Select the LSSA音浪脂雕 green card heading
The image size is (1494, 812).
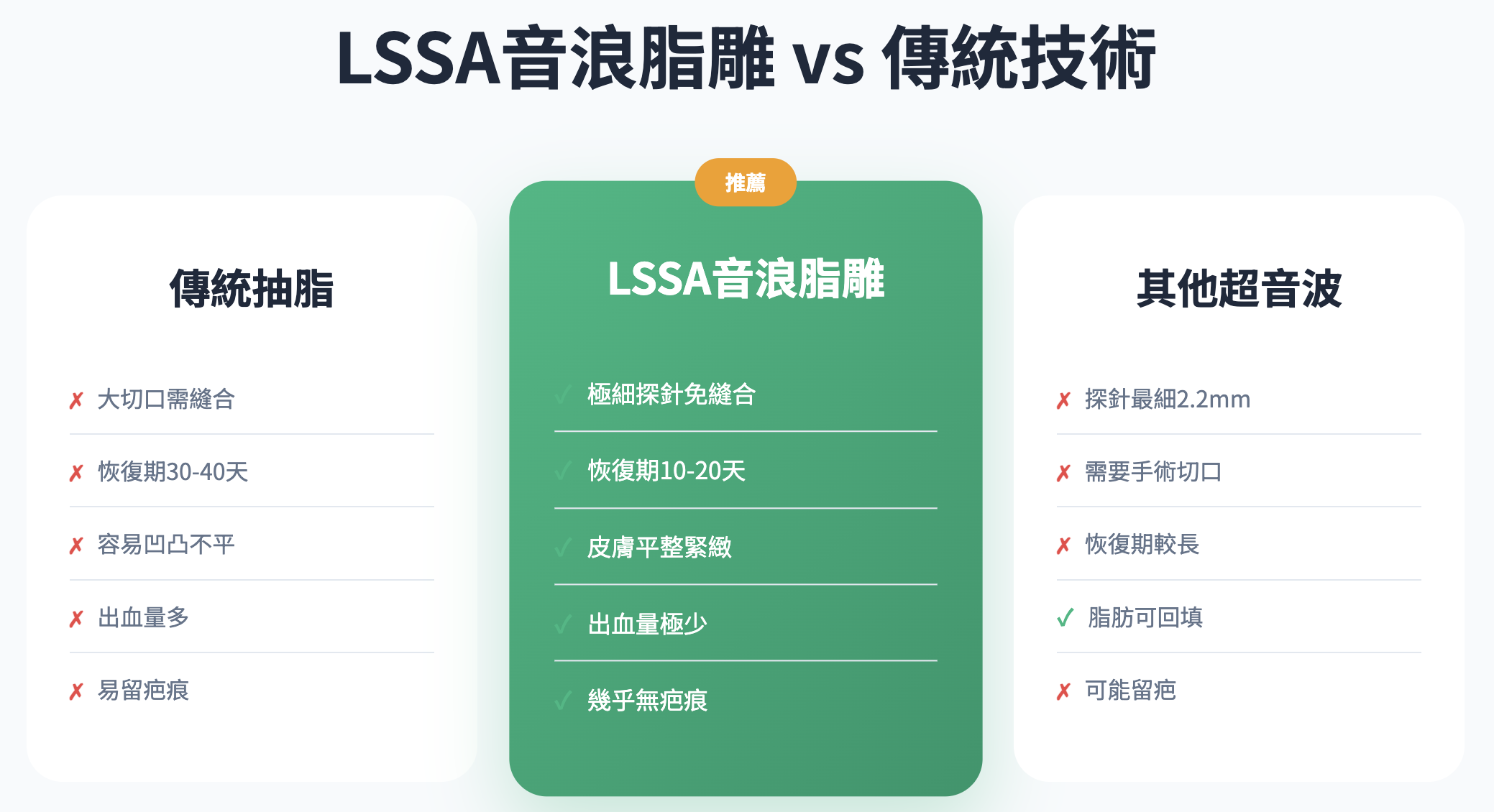[746, 279]
